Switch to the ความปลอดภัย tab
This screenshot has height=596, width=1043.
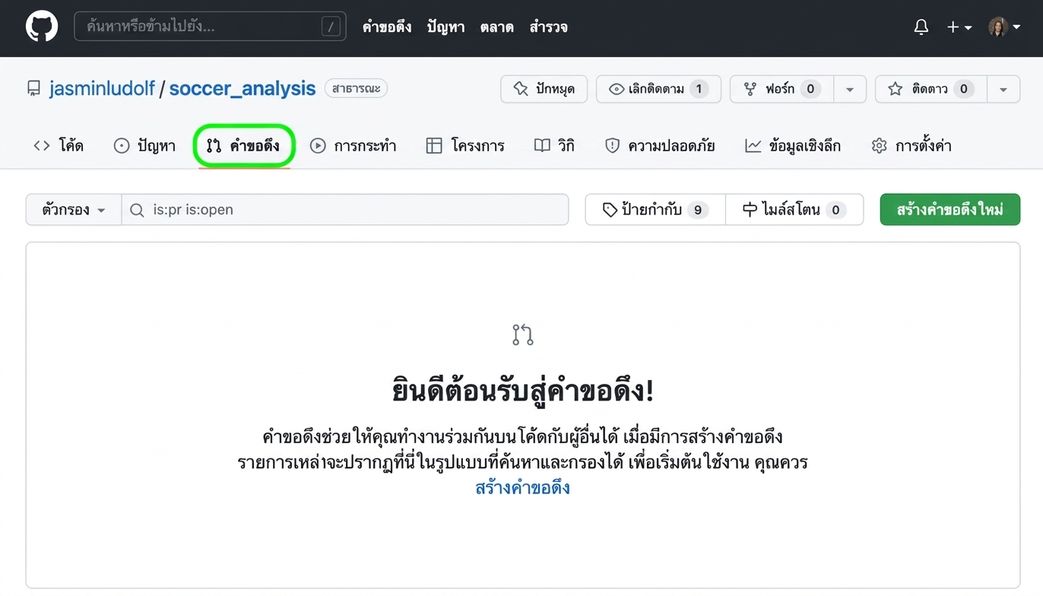pos(660,146)
